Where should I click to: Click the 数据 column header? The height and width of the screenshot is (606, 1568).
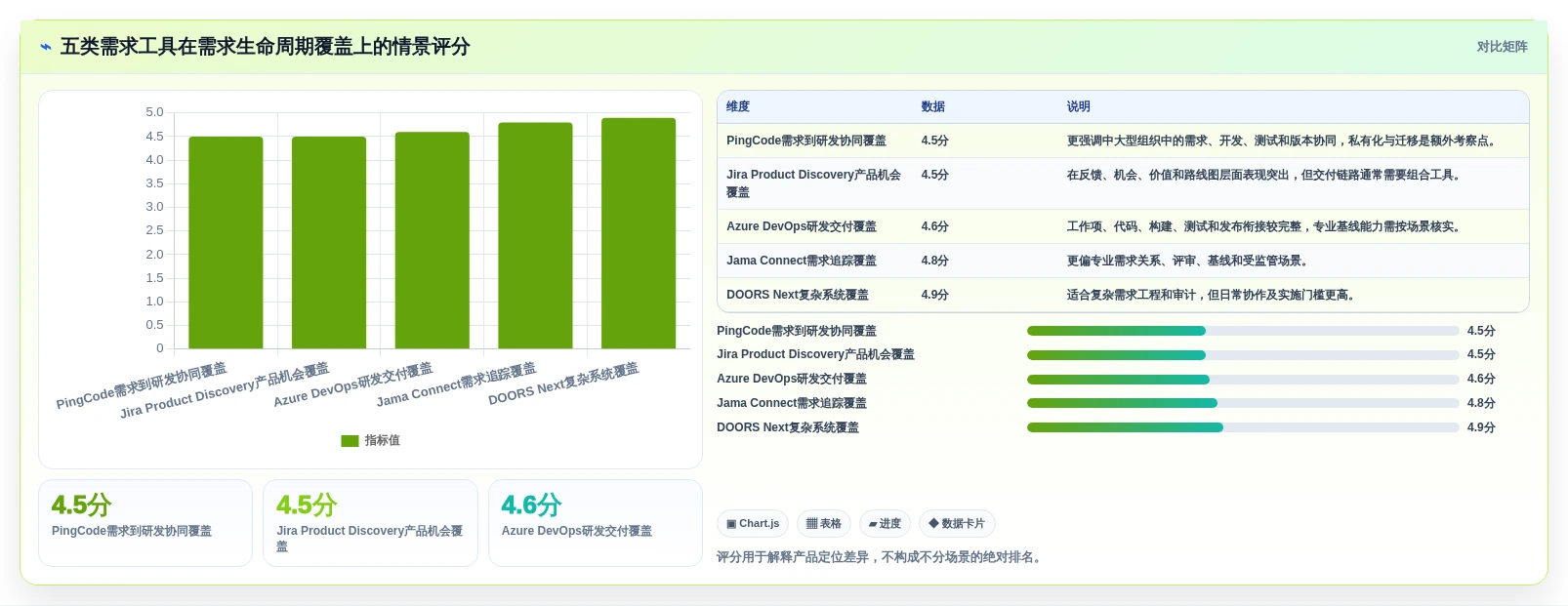[x=933, y=107]
